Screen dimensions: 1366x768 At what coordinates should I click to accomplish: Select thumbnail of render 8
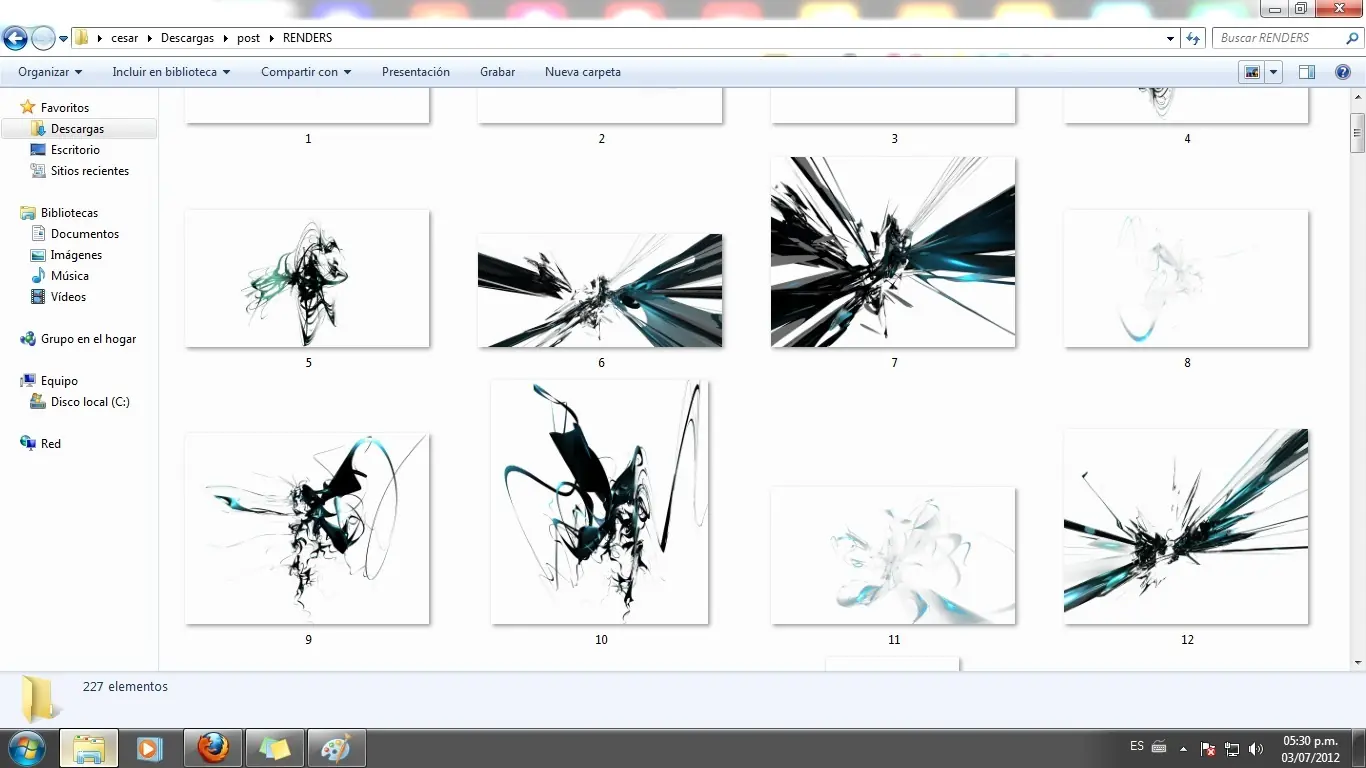click(1186, 278)
